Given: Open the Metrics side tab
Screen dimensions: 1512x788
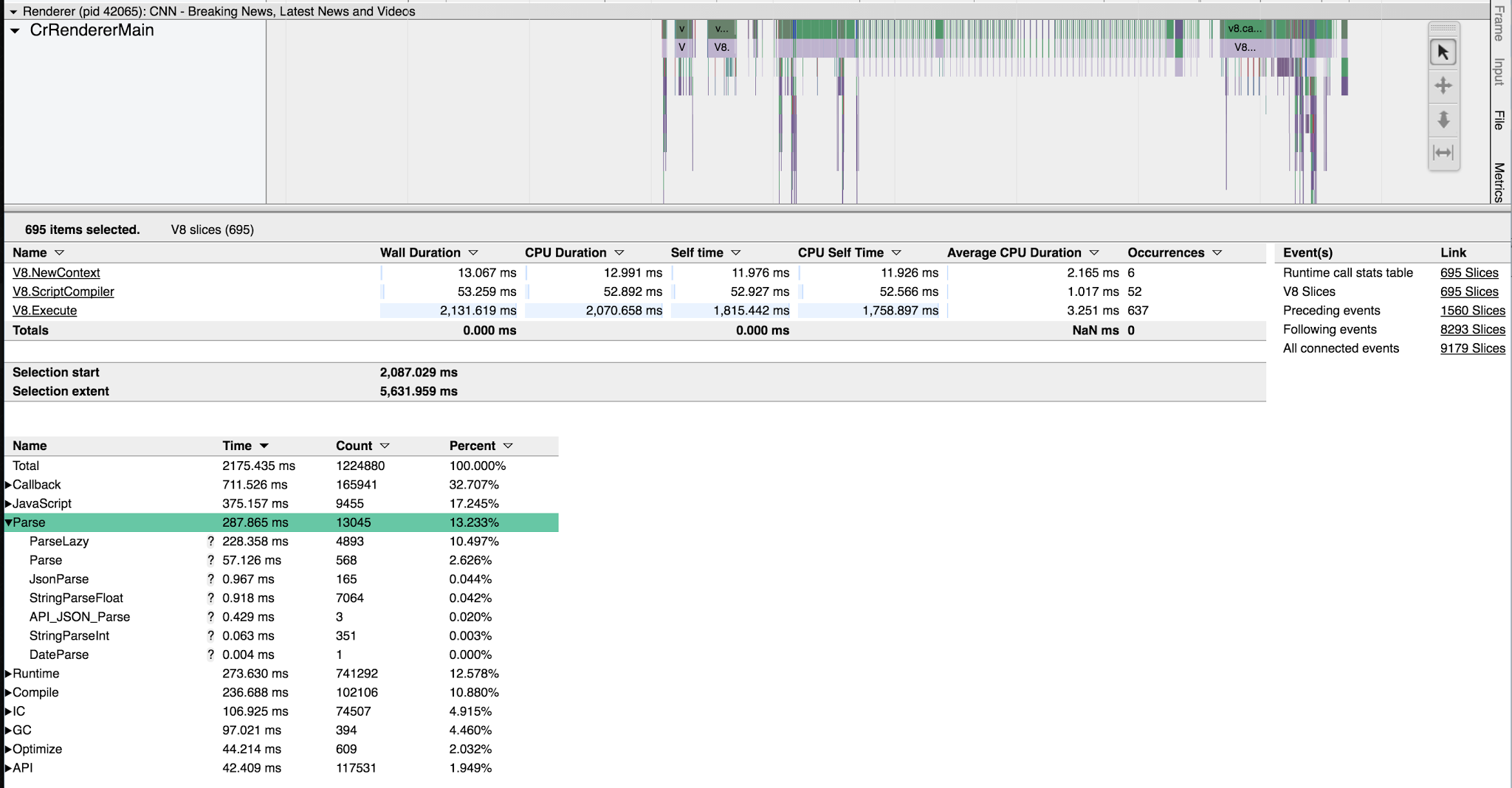Looking at the screenshot, I should click(x=1499, y=182).
